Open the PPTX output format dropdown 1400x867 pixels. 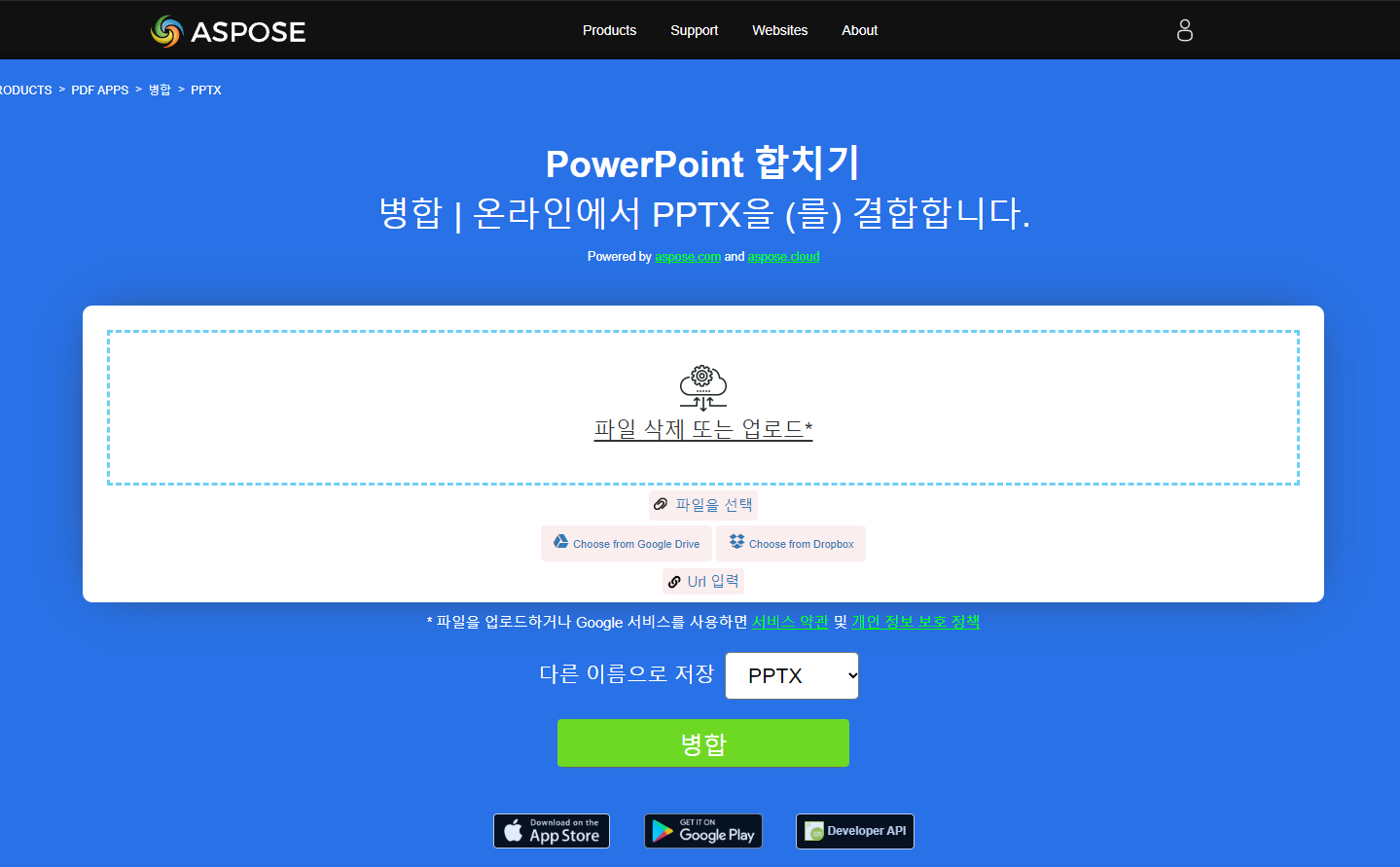791,675
